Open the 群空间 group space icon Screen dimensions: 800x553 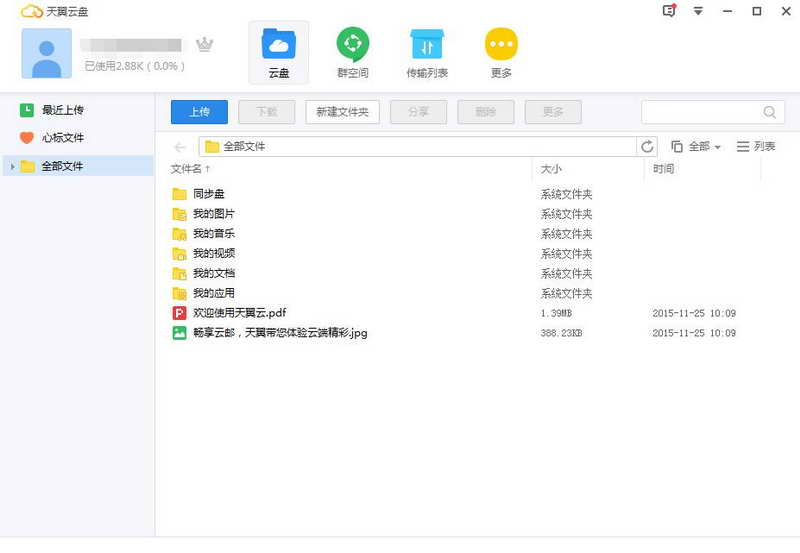(x=352, y=53)
